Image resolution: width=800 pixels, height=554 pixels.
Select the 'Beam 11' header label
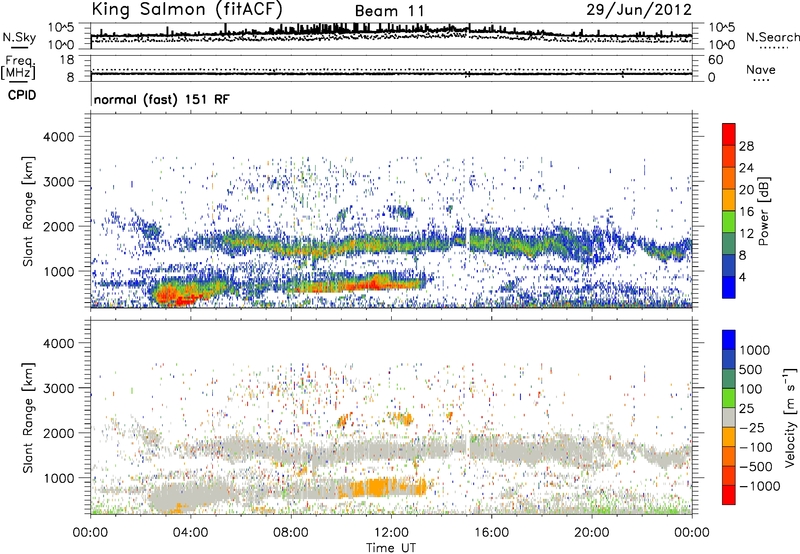[x=389, y=11]
